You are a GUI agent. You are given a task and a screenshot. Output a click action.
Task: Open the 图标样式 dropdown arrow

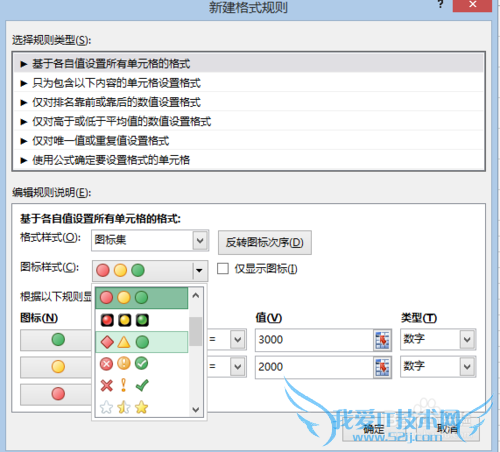[x=199, y=270]
